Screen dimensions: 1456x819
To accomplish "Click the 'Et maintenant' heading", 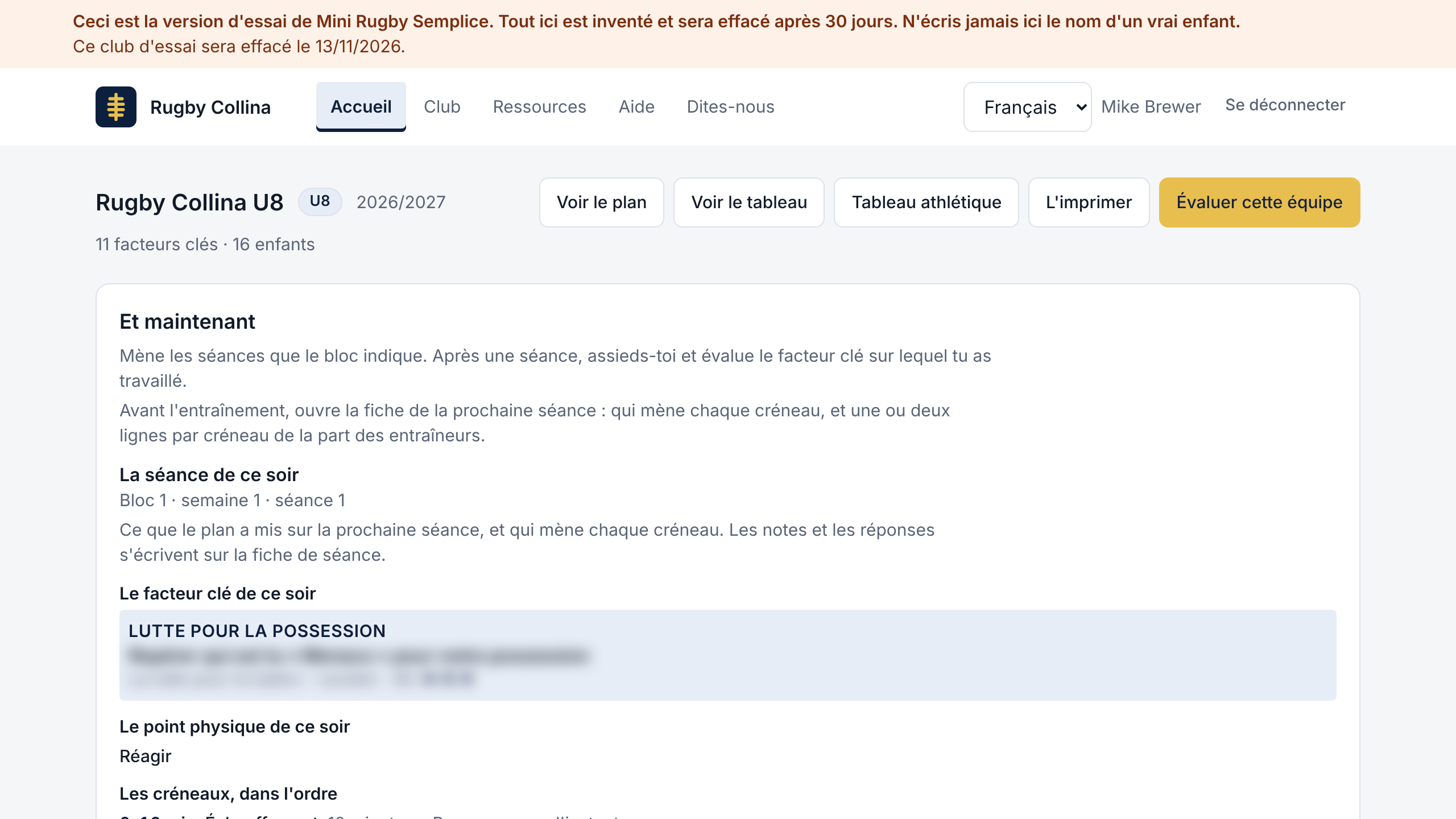I will click(x=187, y=322).
